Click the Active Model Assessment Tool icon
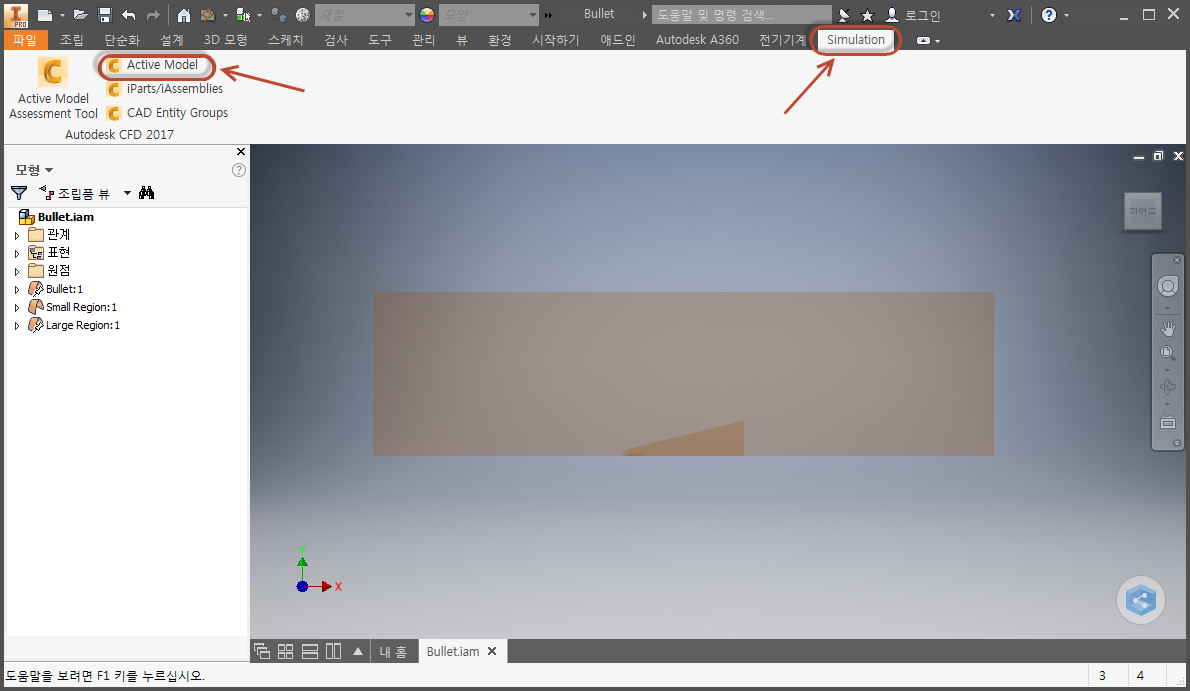1190x691 pixels. point(52,72)
